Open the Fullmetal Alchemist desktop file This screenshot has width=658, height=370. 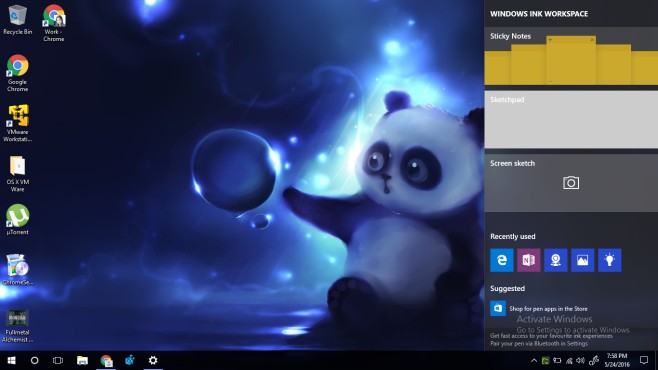[17, 326]
